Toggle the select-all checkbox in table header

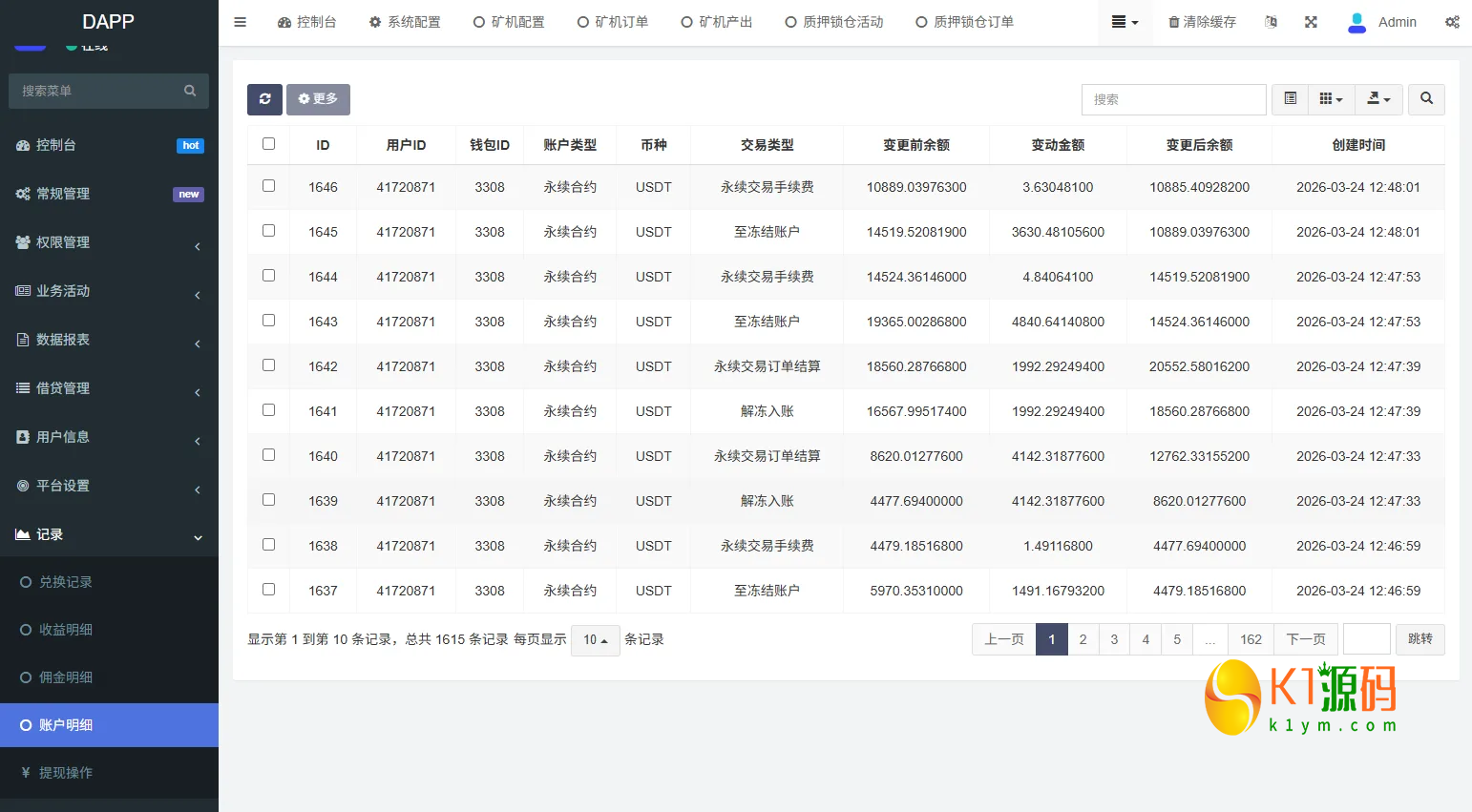tap(268, 144)
